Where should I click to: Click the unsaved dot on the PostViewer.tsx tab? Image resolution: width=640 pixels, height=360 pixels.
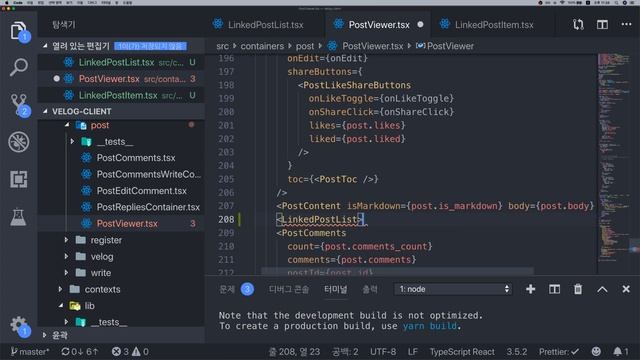420,24
